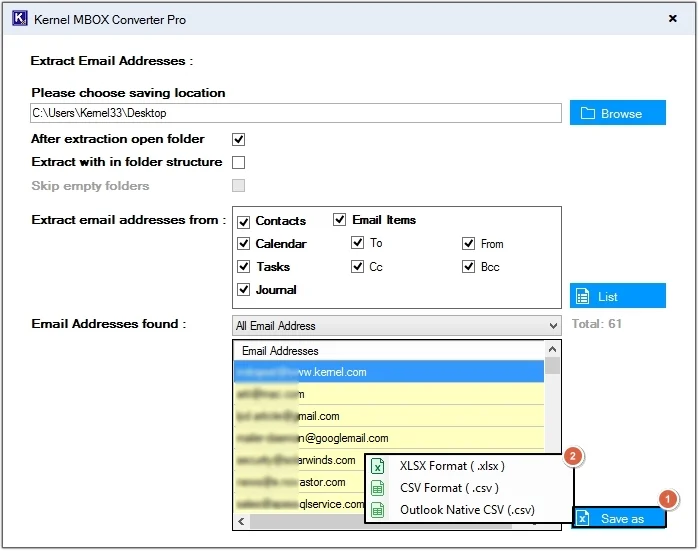Select the email row ending arwinds.com
This screenshot has height=551, width=699.
coord(300,460)
